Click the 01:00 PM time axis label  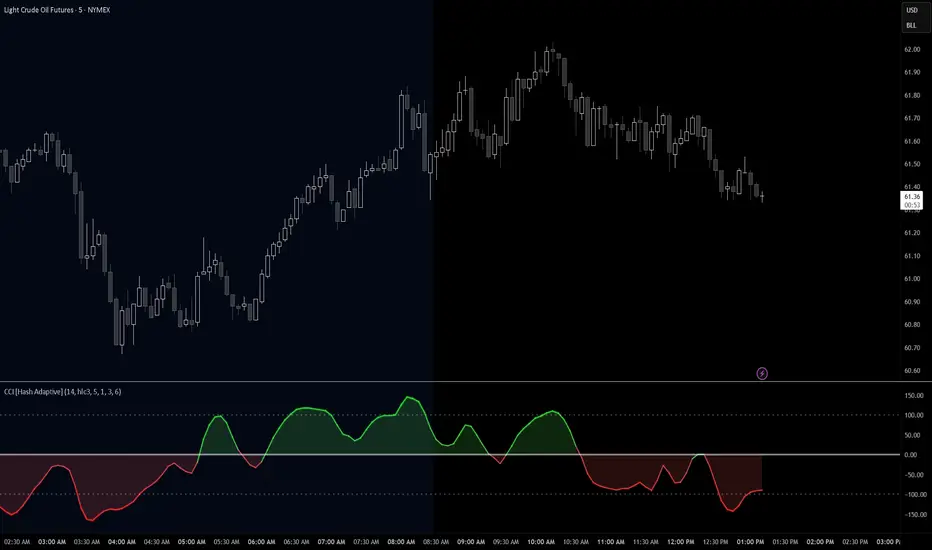750,542
